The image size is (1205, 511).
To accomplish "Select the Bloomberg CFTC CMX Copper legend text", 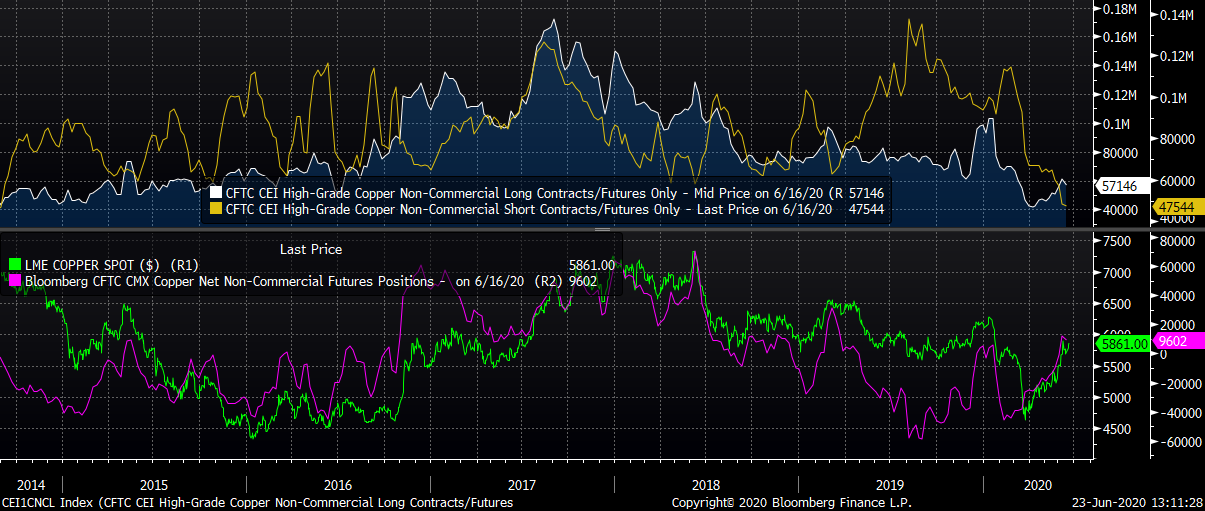I will (230, 282).
